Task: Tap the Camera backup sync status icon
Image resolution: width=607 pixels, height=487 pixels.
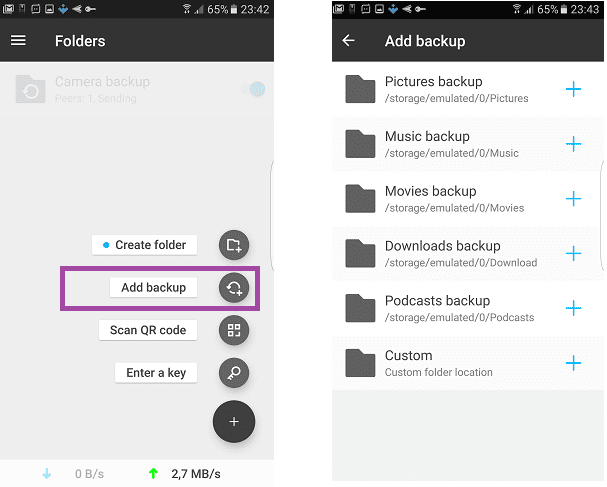Action: [255, 89]
